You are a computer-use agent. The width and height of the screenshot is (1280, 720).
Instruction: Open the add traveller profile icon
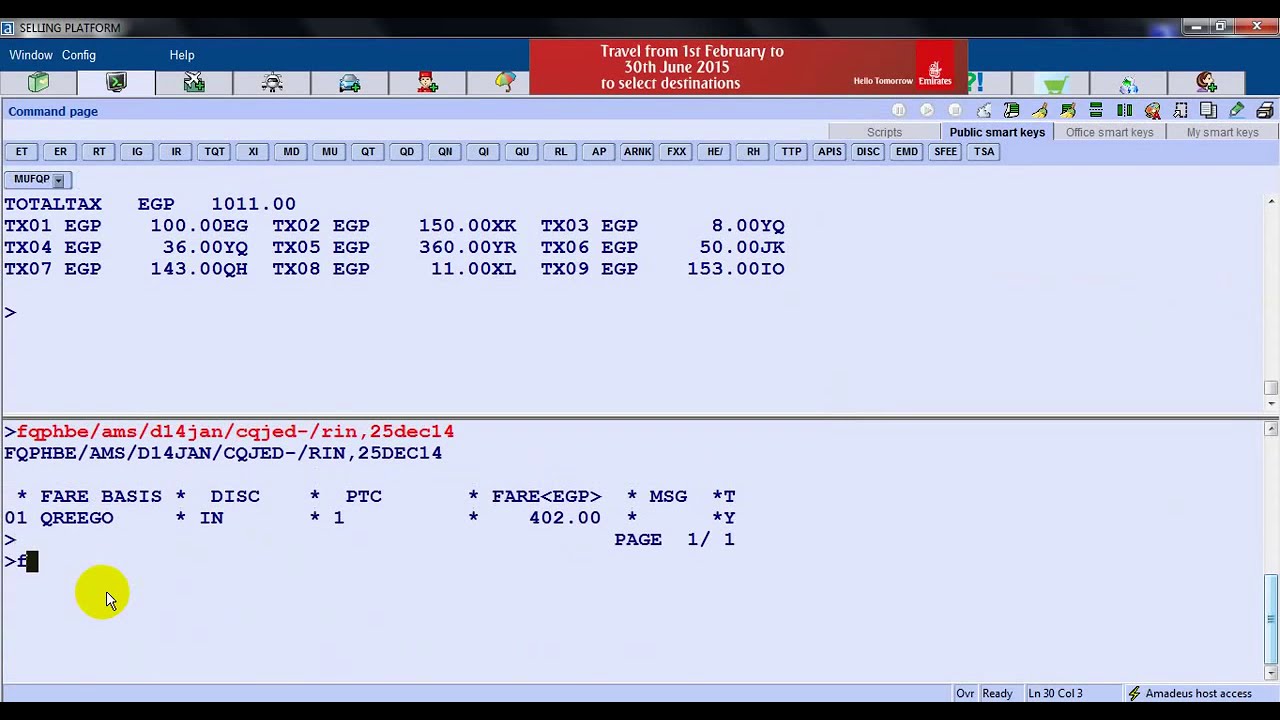pos(1206,83)
